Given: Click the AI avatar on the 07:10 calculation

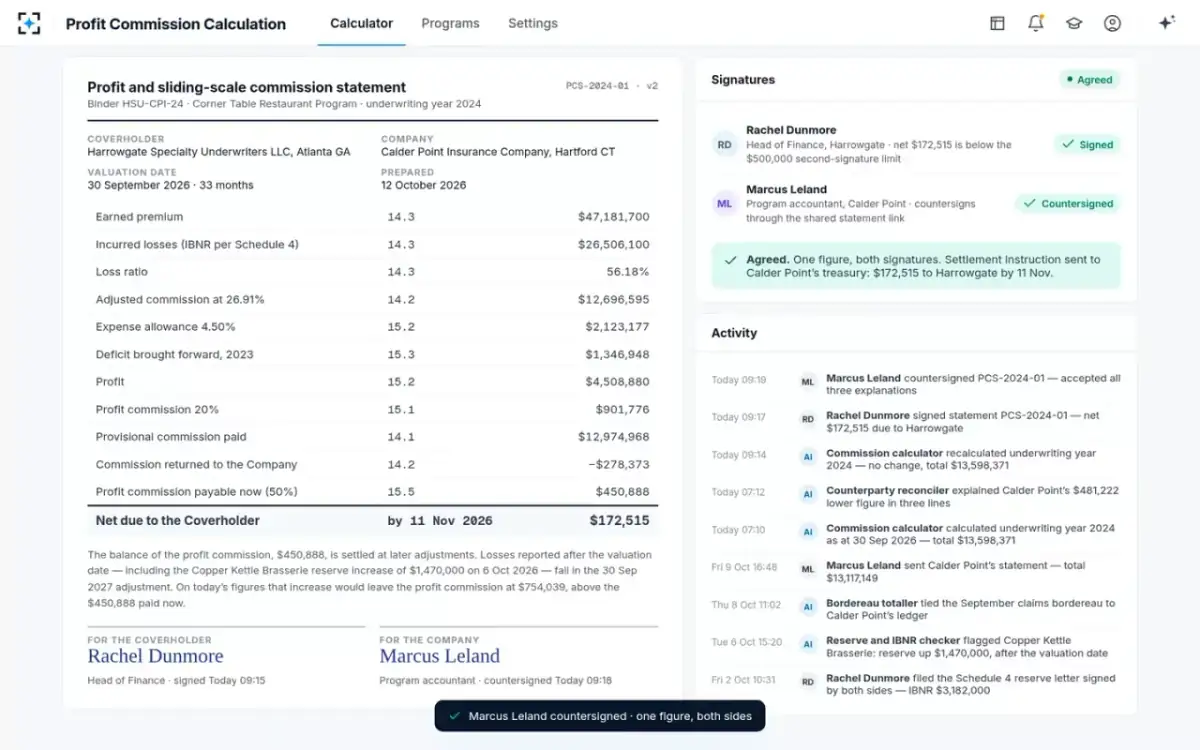Looking at the screenshot, I should pos(808,531).
